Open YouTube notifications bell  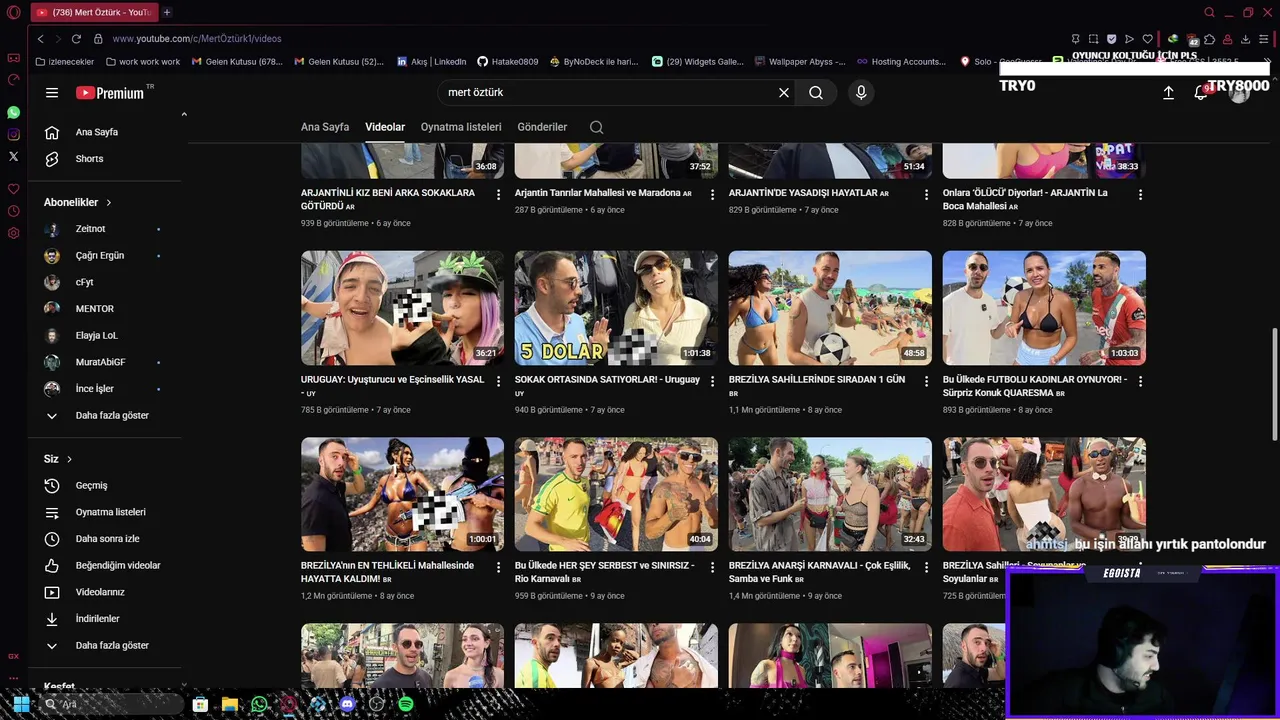pos(1201,92)
